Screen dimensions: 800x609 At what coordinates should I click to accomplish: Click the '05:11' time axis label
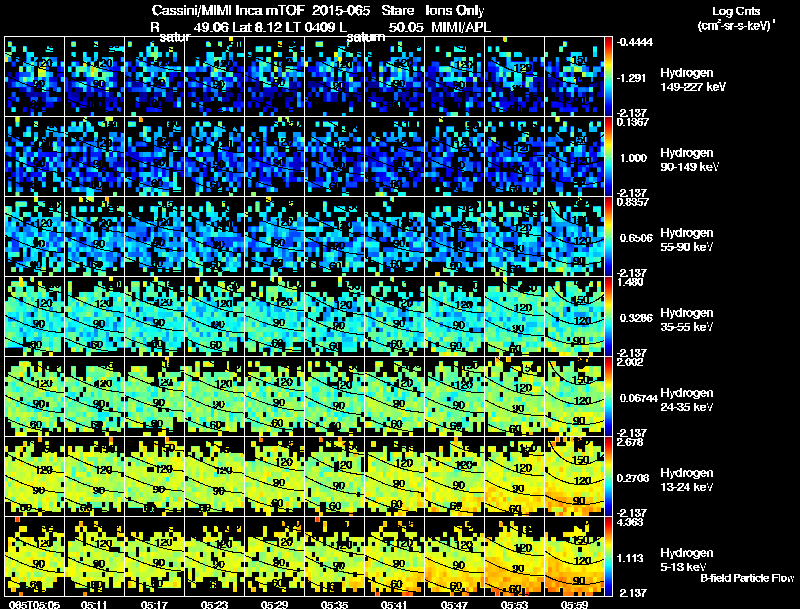(95, 605)
